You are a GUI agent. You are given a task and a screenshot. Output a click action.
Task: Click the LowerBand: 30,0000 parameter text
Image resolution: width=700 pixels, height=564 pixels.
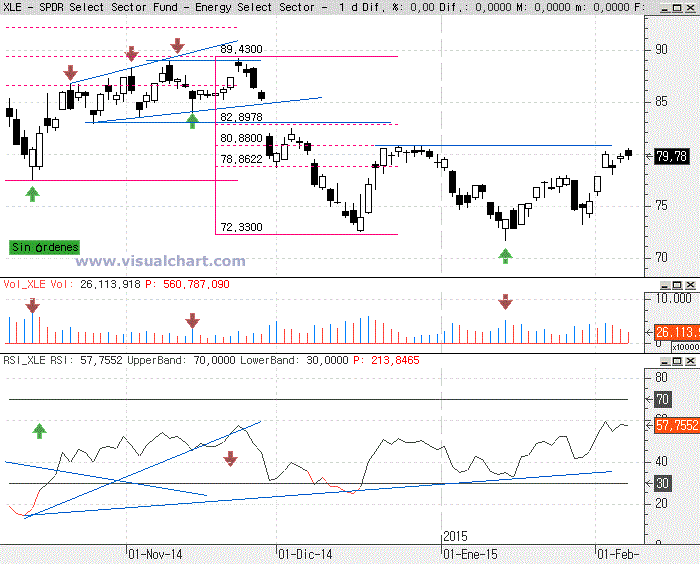294,360
